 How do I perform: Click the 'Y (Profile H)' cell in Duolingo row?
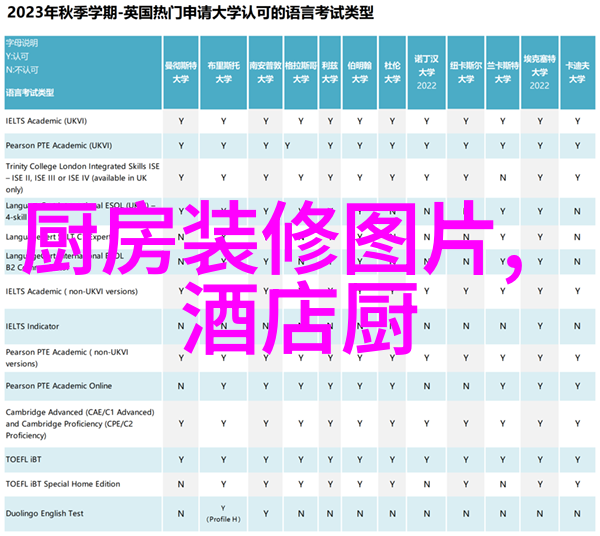[223, 513]
